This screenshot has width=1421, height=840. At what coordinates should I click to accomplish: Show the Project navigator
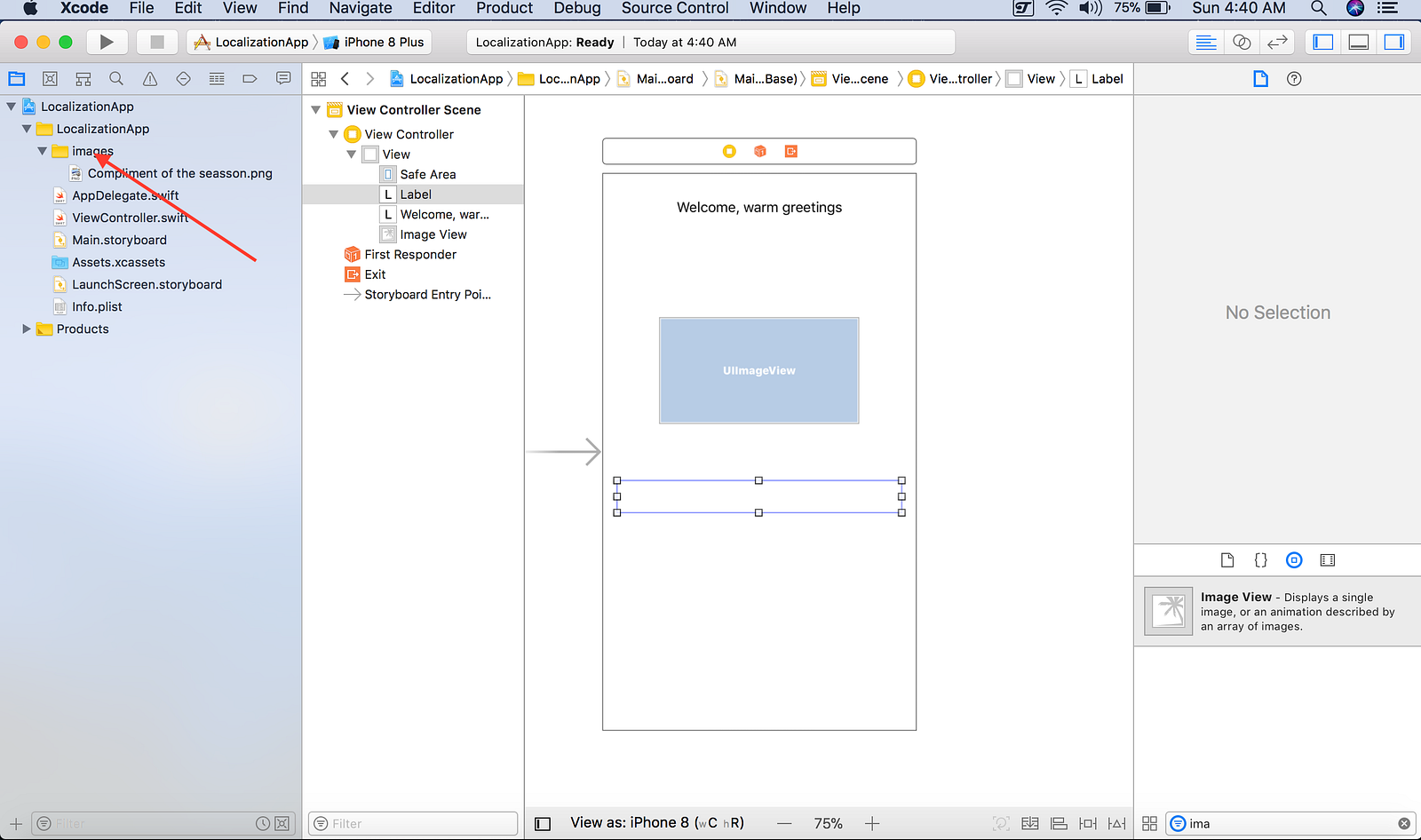[17, 79]
